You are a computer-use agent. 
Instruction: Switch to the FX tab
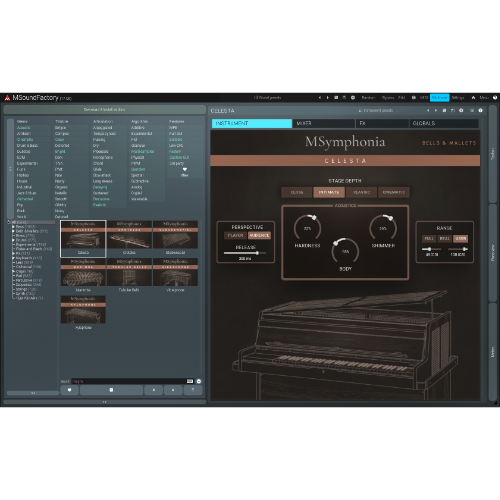point(382,123)
